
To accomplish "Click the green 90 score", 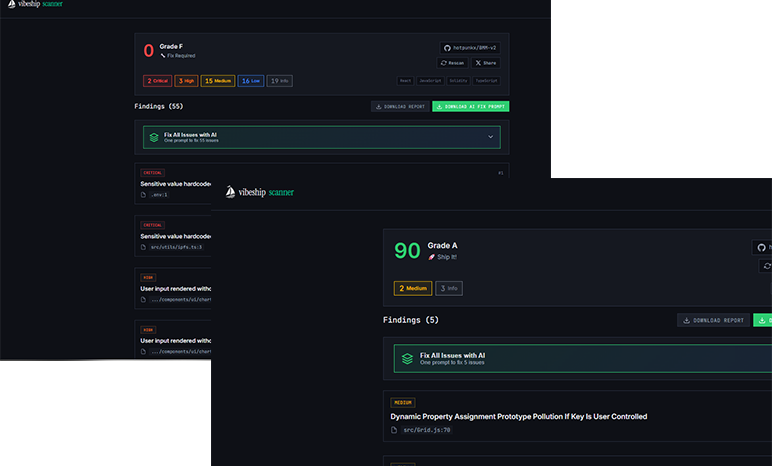I will click(x=407, y=251).
